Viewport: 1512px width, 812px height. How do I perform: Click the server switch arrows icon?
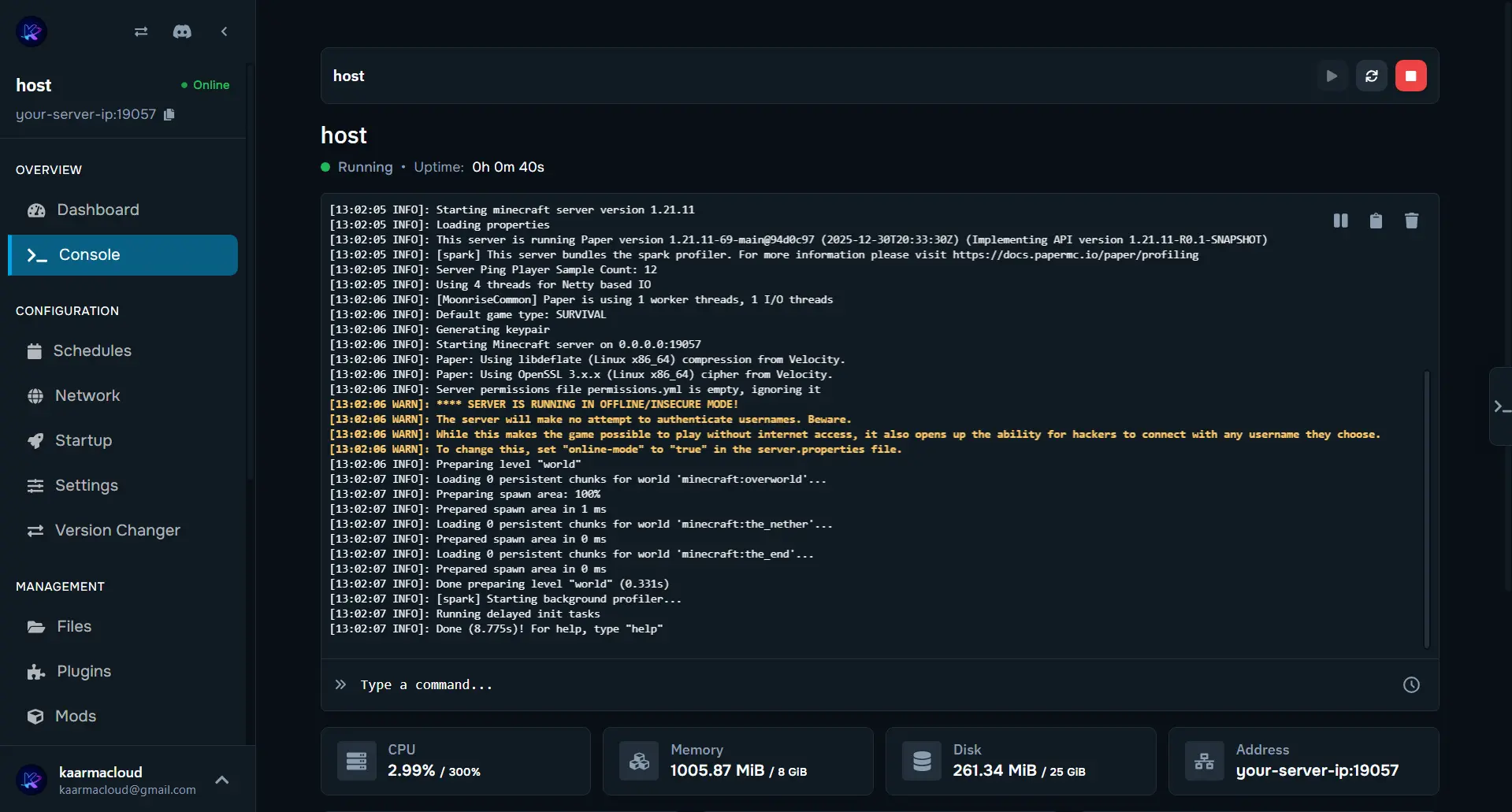click(141, 32)
